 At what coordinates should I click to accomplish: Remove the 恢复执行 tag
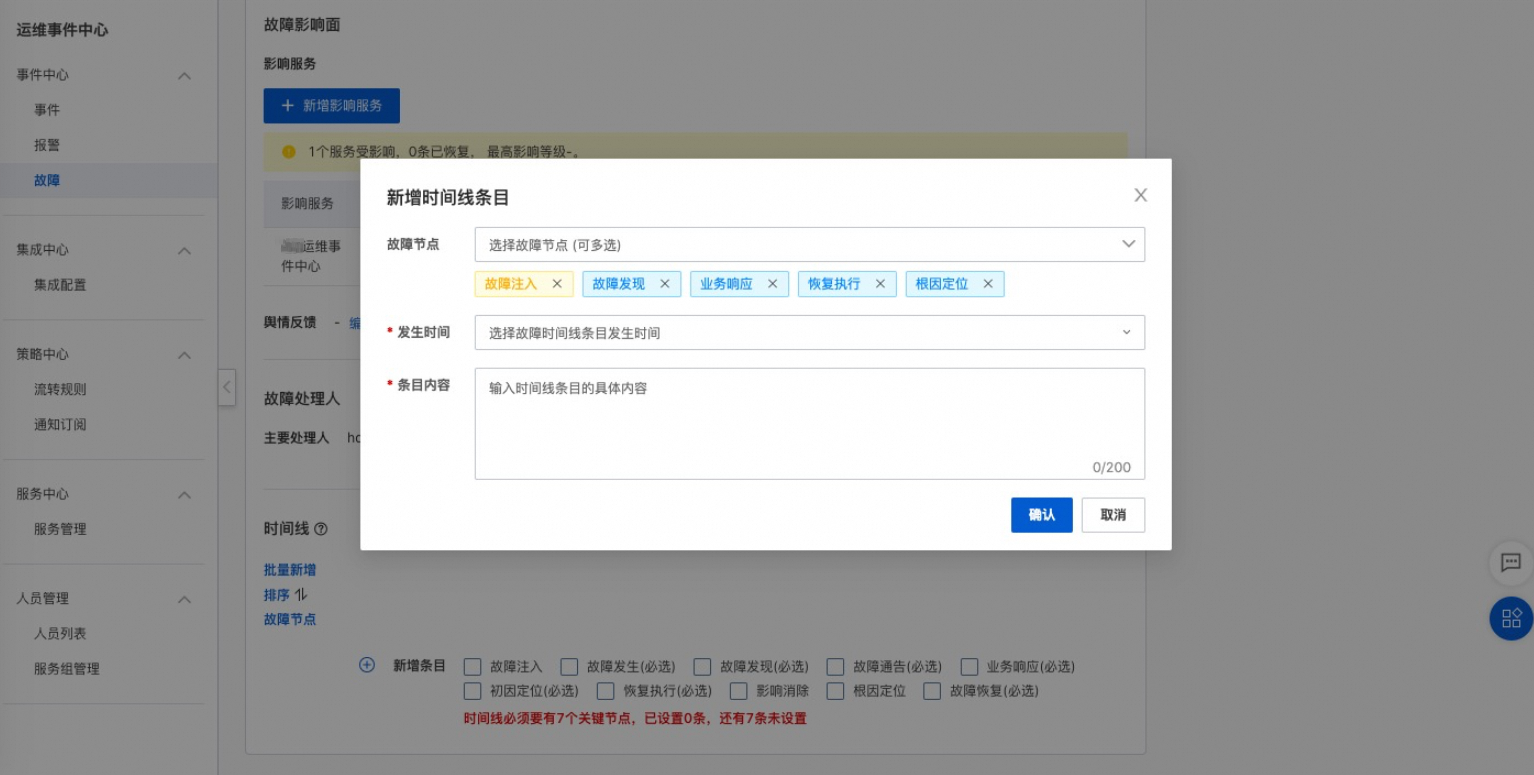[880, 284]
